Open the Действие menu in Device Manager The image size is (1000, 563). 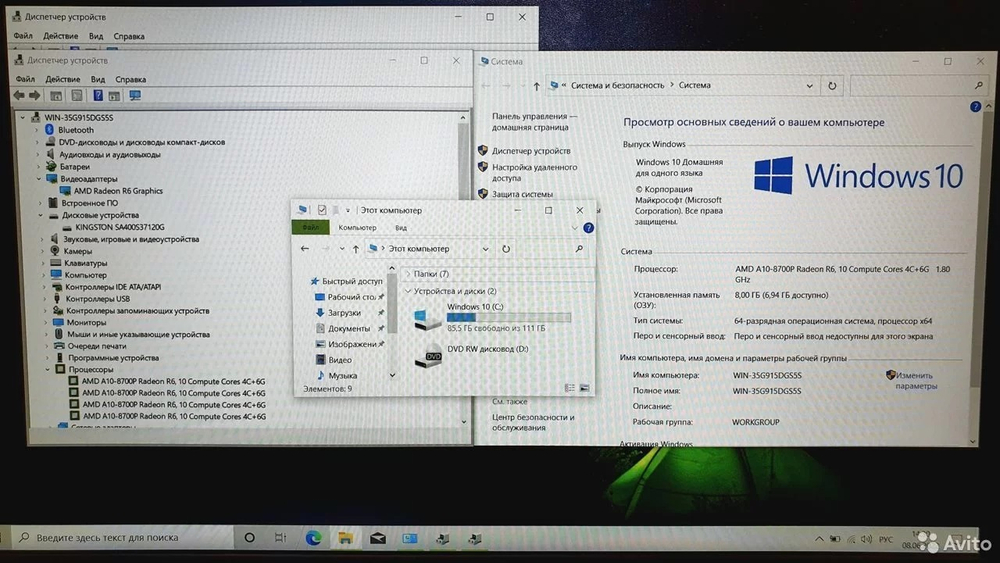(x=62, y=79)
